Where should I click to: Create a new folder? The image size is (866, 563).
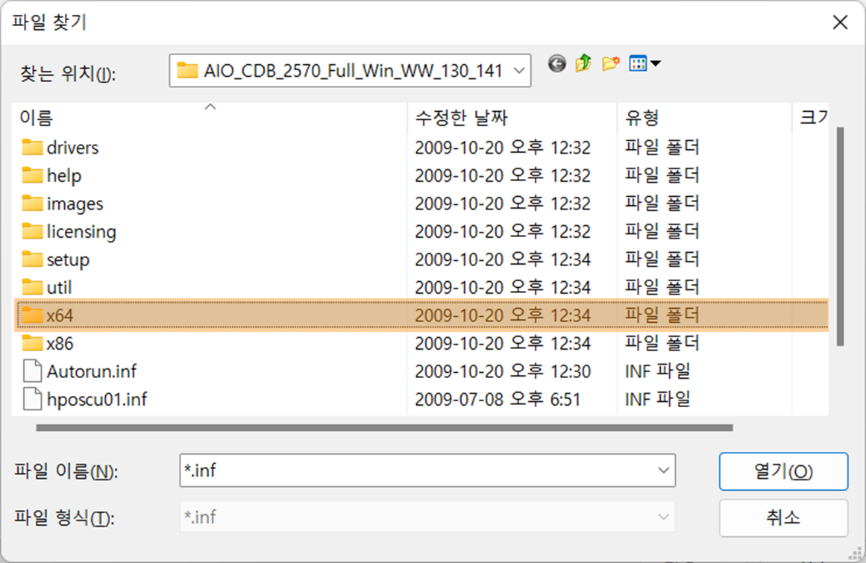coord(610,64)
